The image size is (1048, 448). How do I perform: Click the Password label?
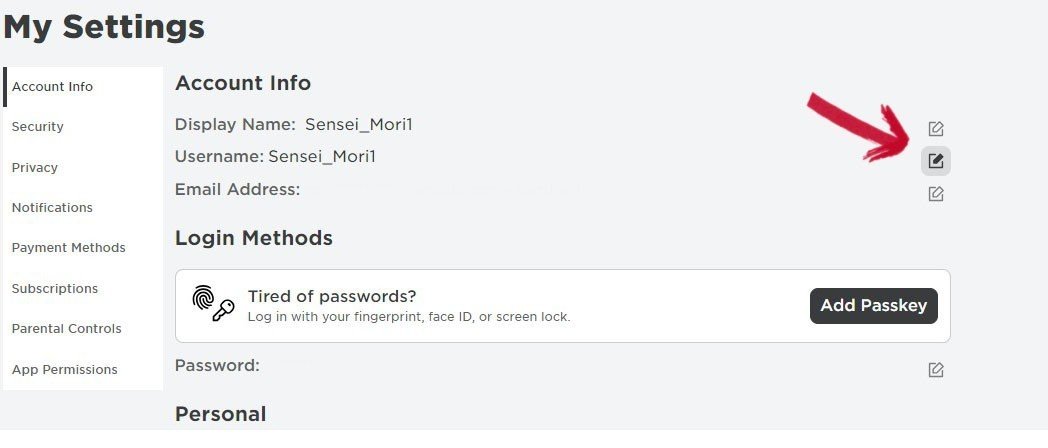[217, 366]
